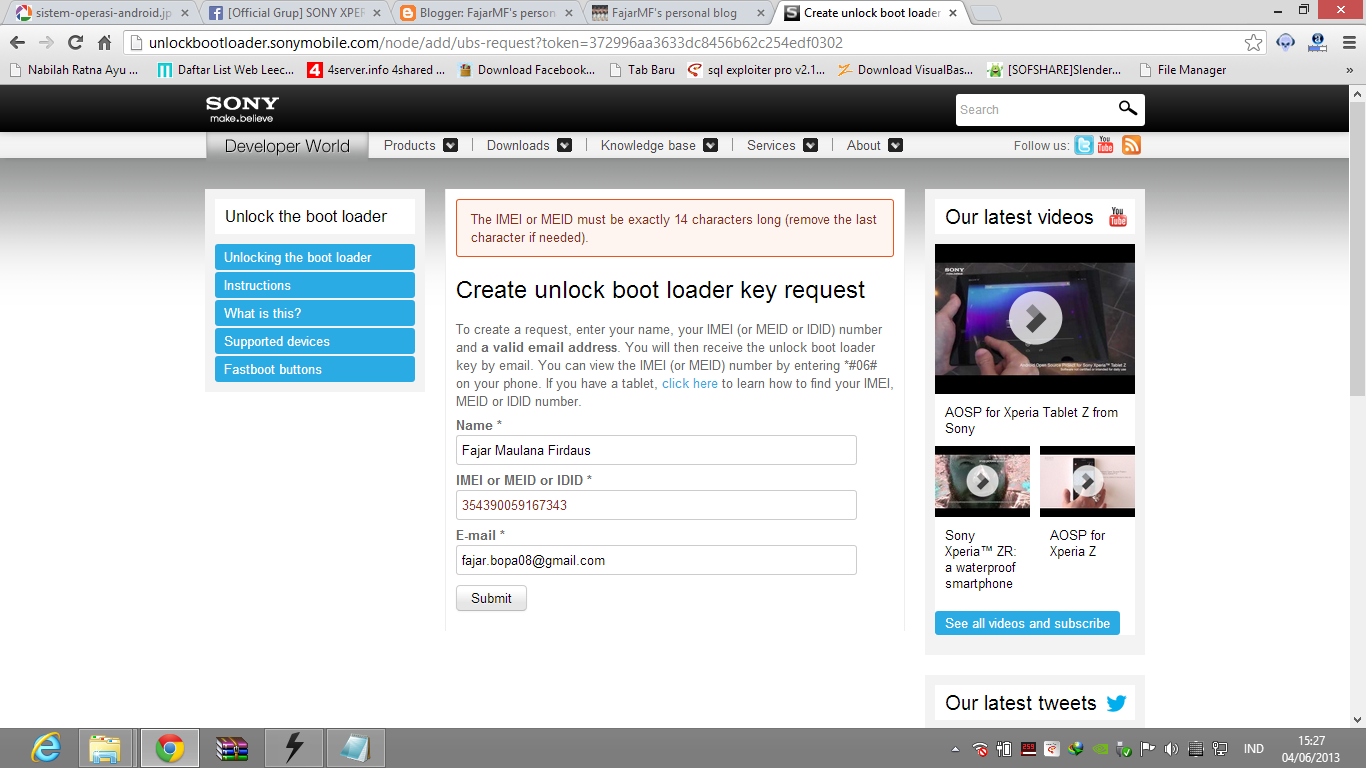
Task: Open WinRAR from the taskbar
Action: point(232,748)
